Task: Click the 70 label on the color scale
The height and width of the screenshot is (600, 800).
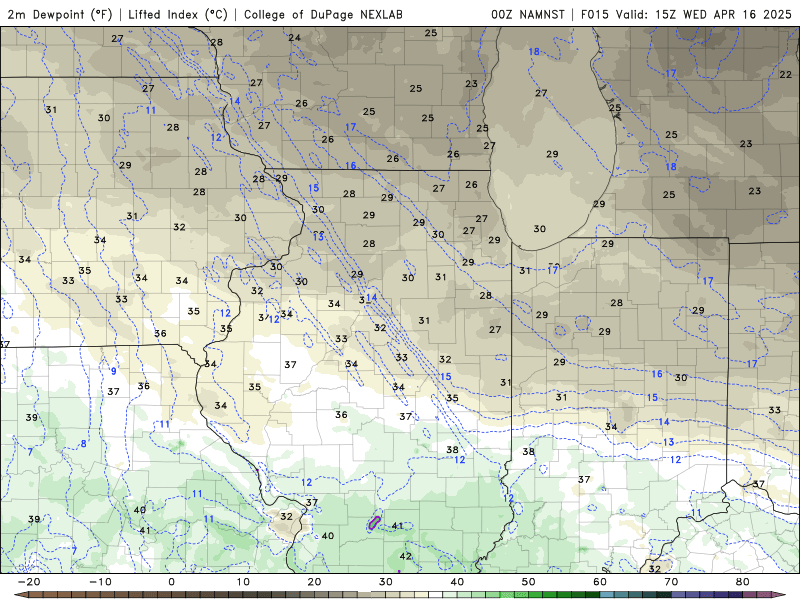Action: pyautogui.click(x=671, y=582)
